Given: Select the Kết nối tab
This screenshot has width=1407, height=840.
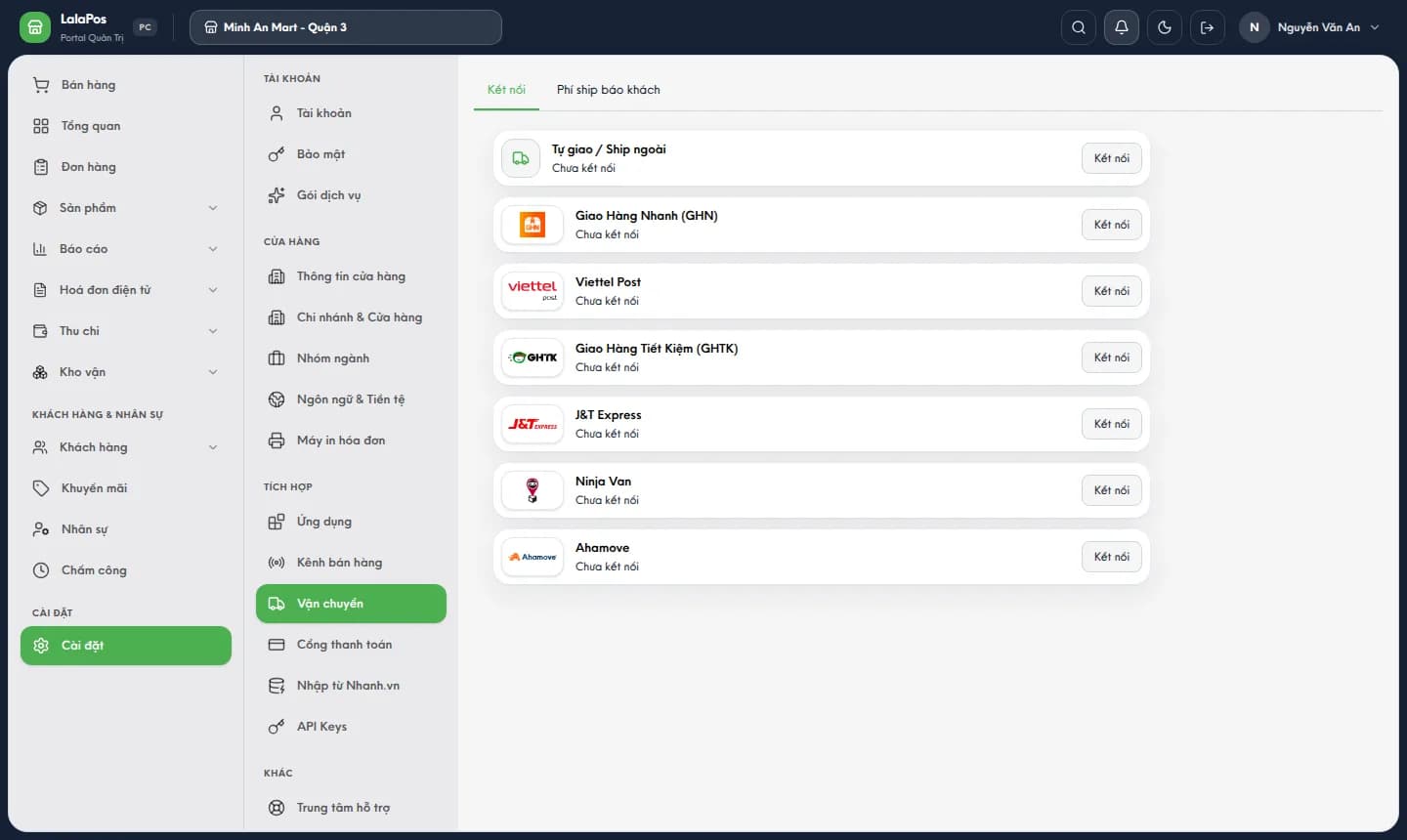Looking at the screenshot, I should click(506, 90).
